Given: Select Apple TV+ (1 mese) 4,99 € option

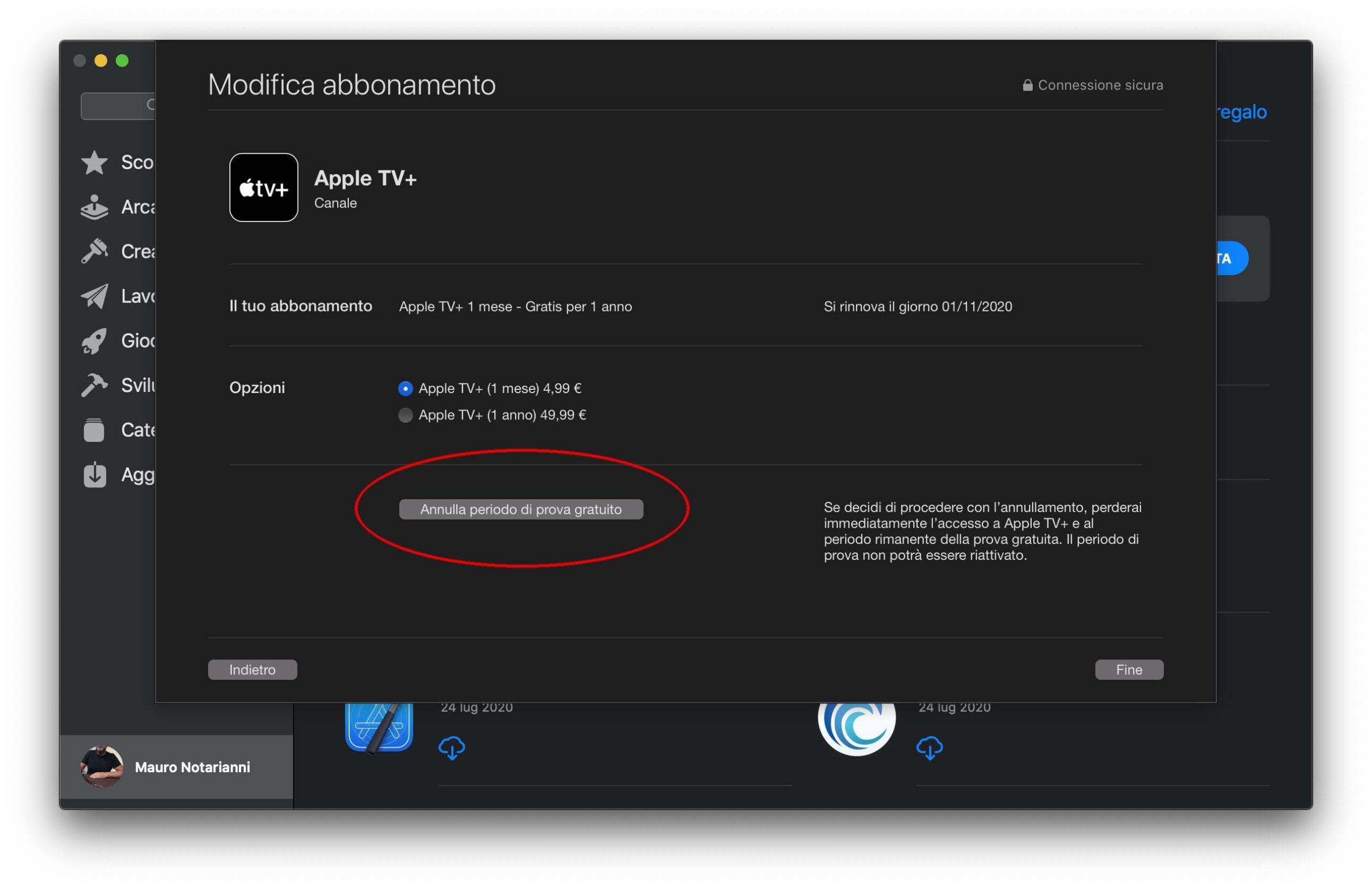Looking at the screenshot, I should (405, 389).
